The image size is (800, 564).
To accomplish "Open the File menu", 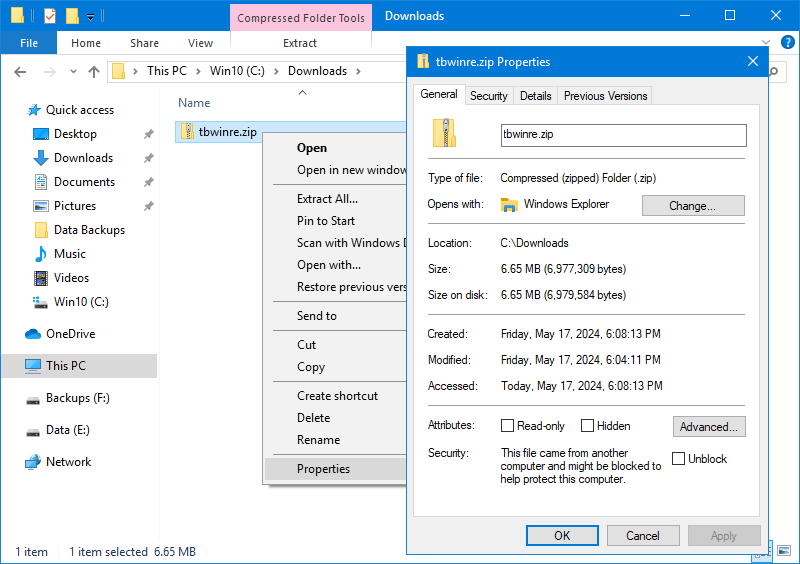I will (x=29, y=43).
